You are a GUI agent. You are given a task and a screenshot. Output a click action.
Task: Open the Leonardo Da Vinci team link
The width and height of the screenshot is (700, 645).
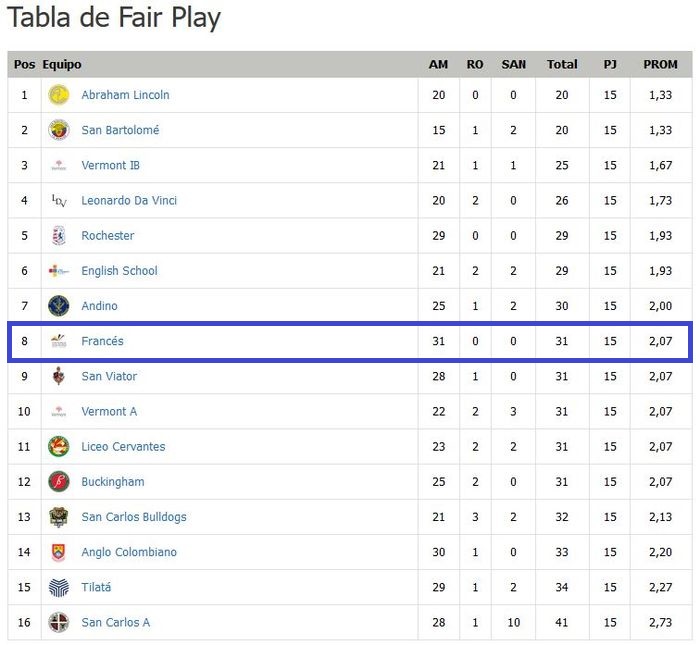click(x=129, y=200)
